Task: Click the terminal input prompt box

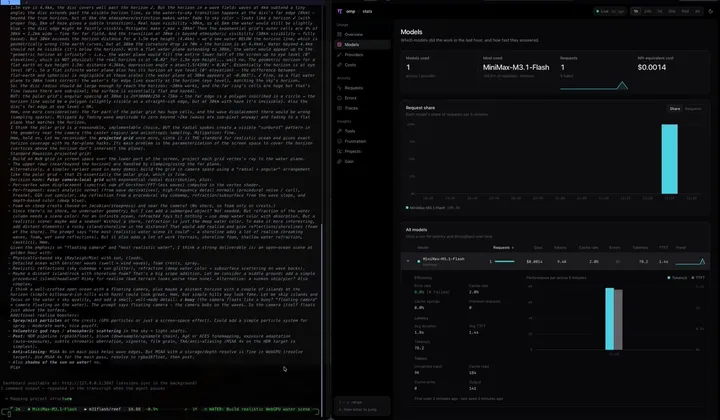Action: pos(161,414)
